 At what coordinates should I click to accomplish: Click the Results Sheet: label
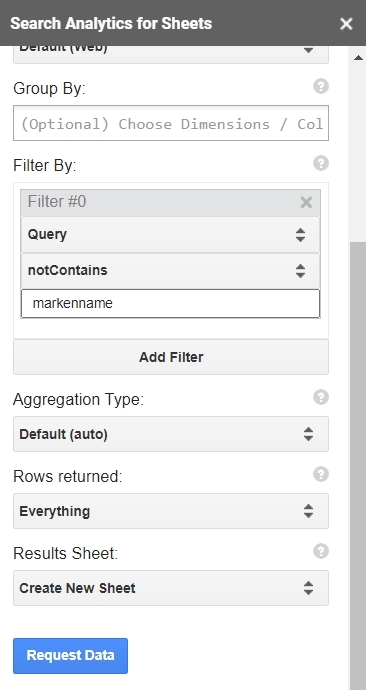[x=66, y=553]
